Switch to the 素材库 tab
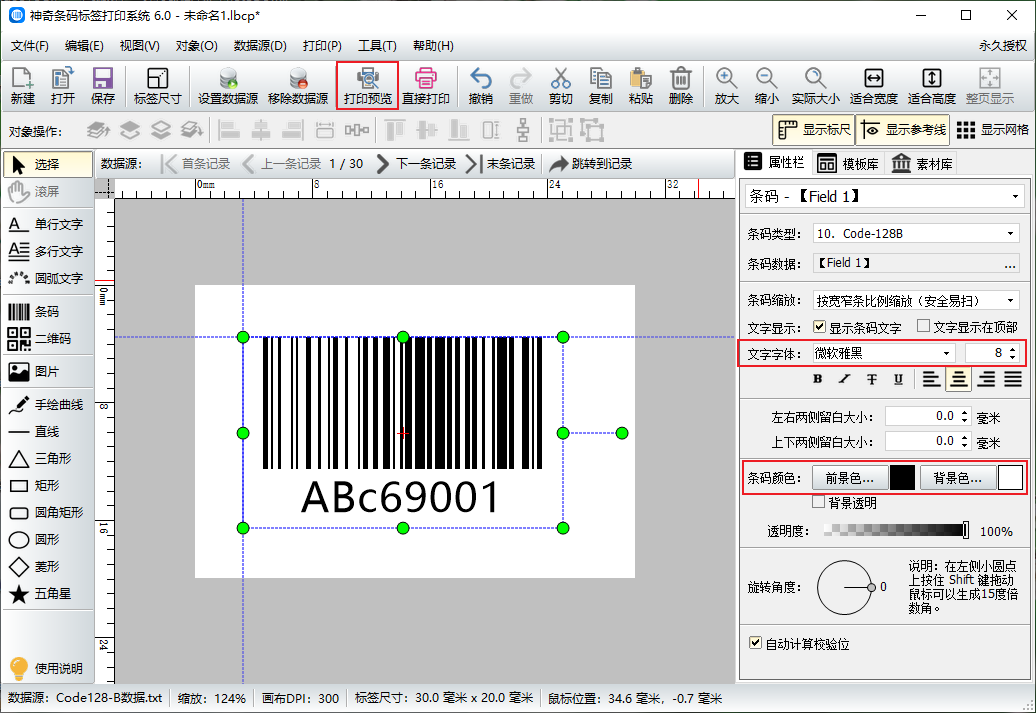The width and height of the screenshot is (1036, 713). pyautogui.click(x=923, y=164)
